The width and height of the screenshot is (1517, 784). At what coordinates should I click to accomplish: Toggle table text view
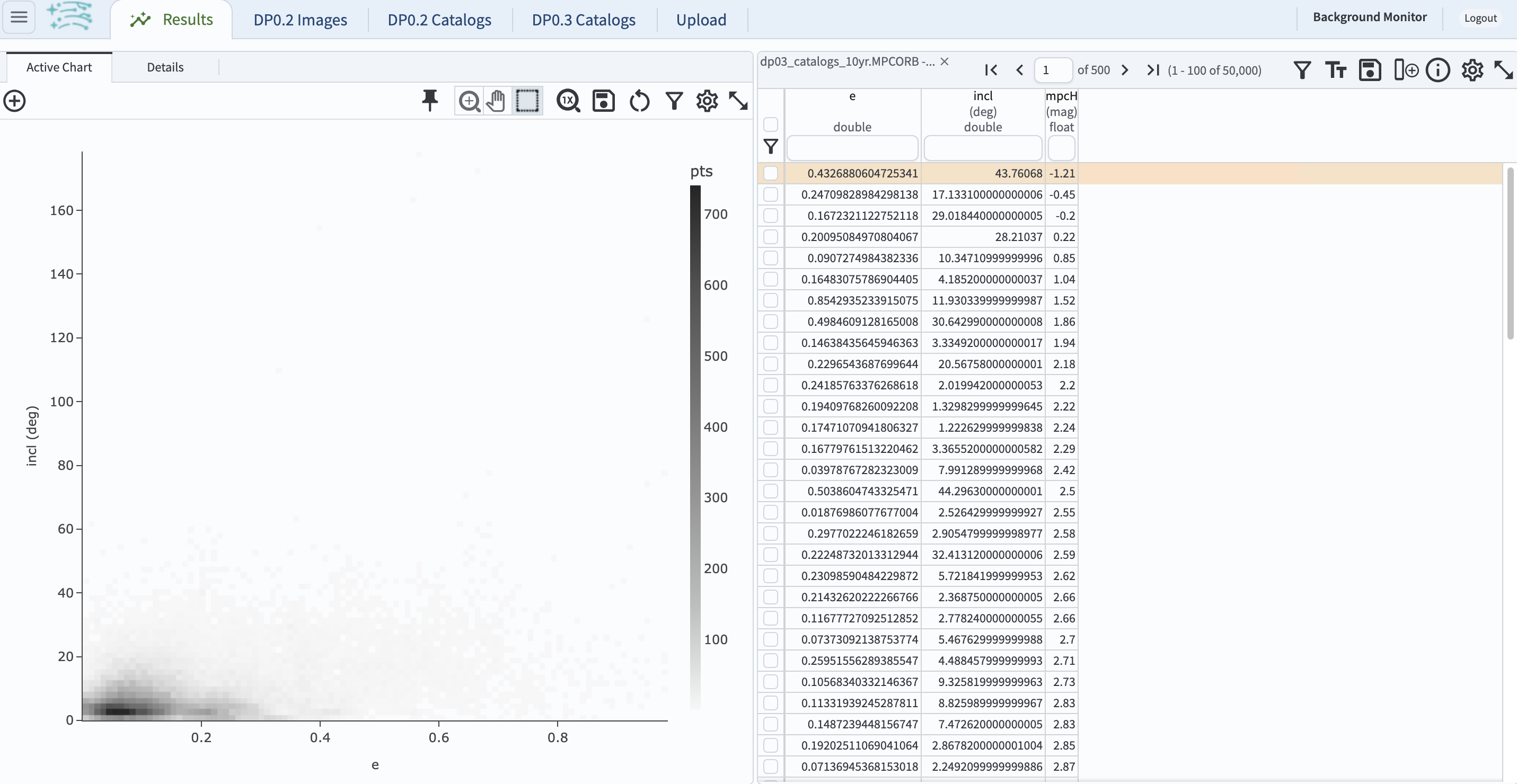(x=1336, y=70)
